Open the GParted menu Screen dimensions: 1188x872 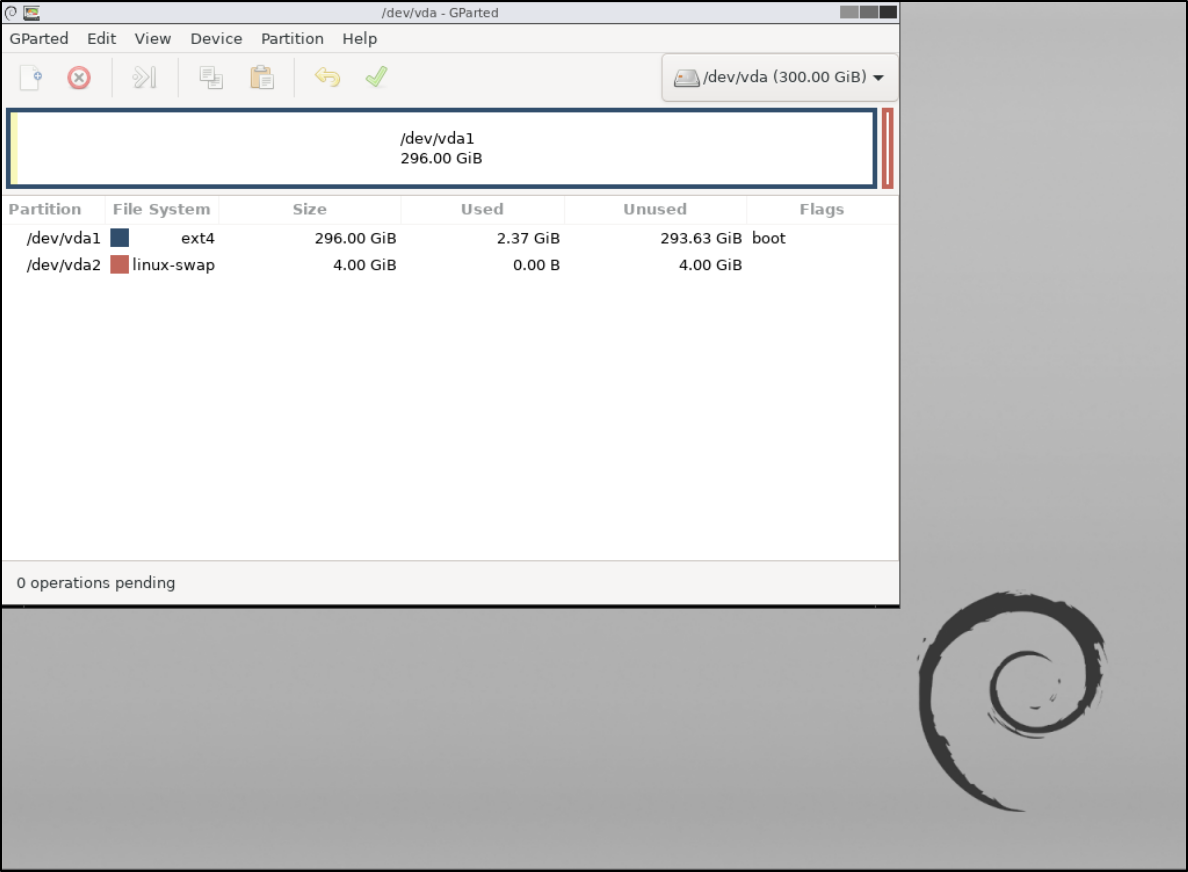39,39
